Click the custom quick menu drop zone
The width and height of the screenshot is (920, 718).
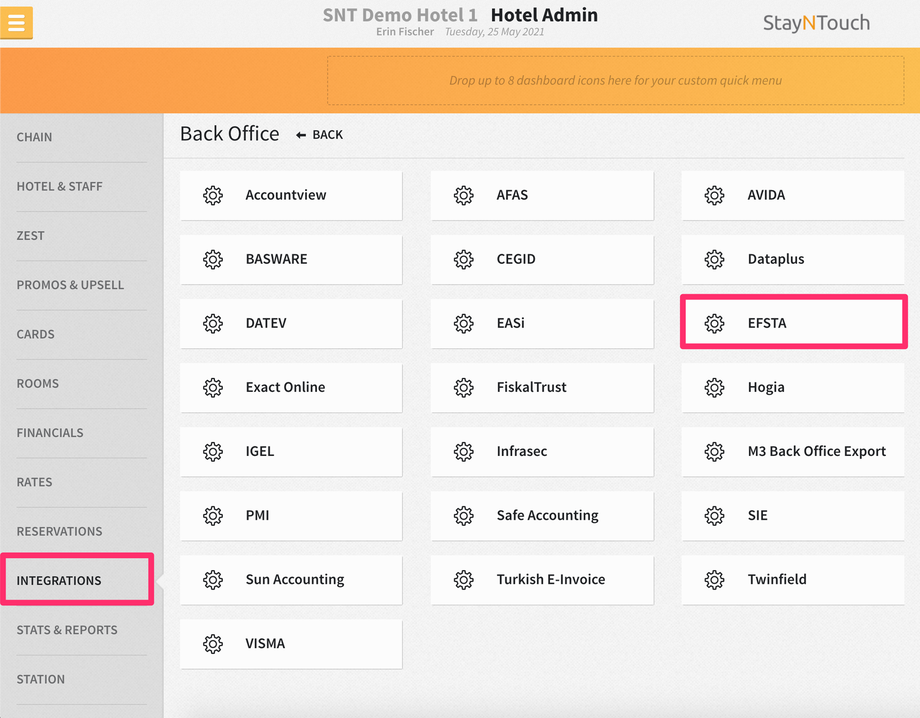coord(615,80)
